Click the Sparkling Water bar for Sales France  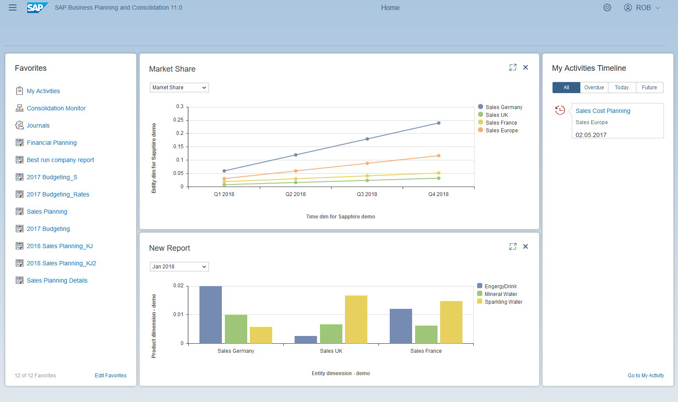(x=451, y=322)
